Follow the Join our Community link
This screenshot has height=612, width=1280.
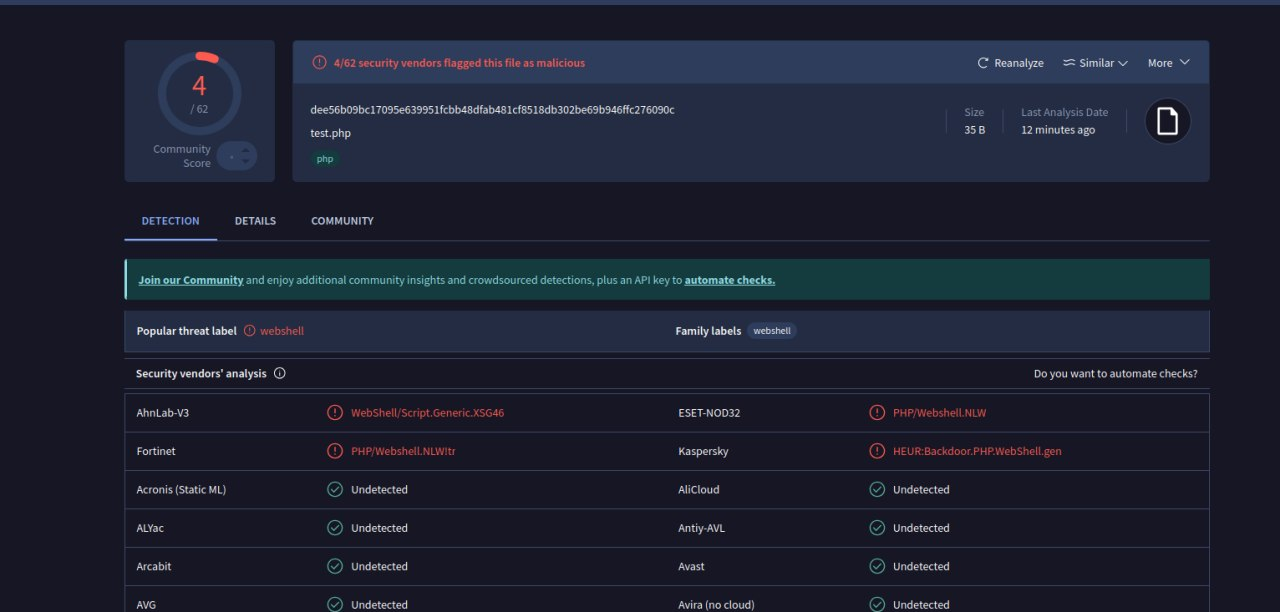point(191,280)
